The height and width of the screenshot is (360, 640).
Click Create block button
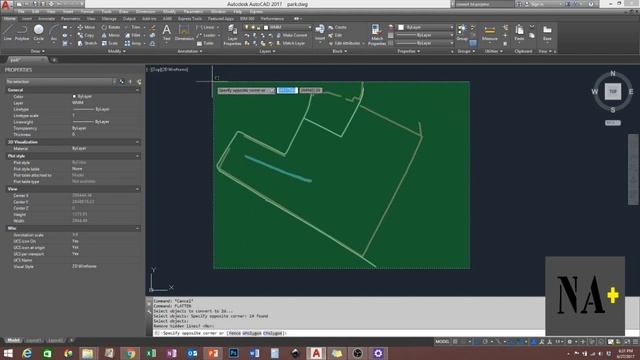coord(338,27)
